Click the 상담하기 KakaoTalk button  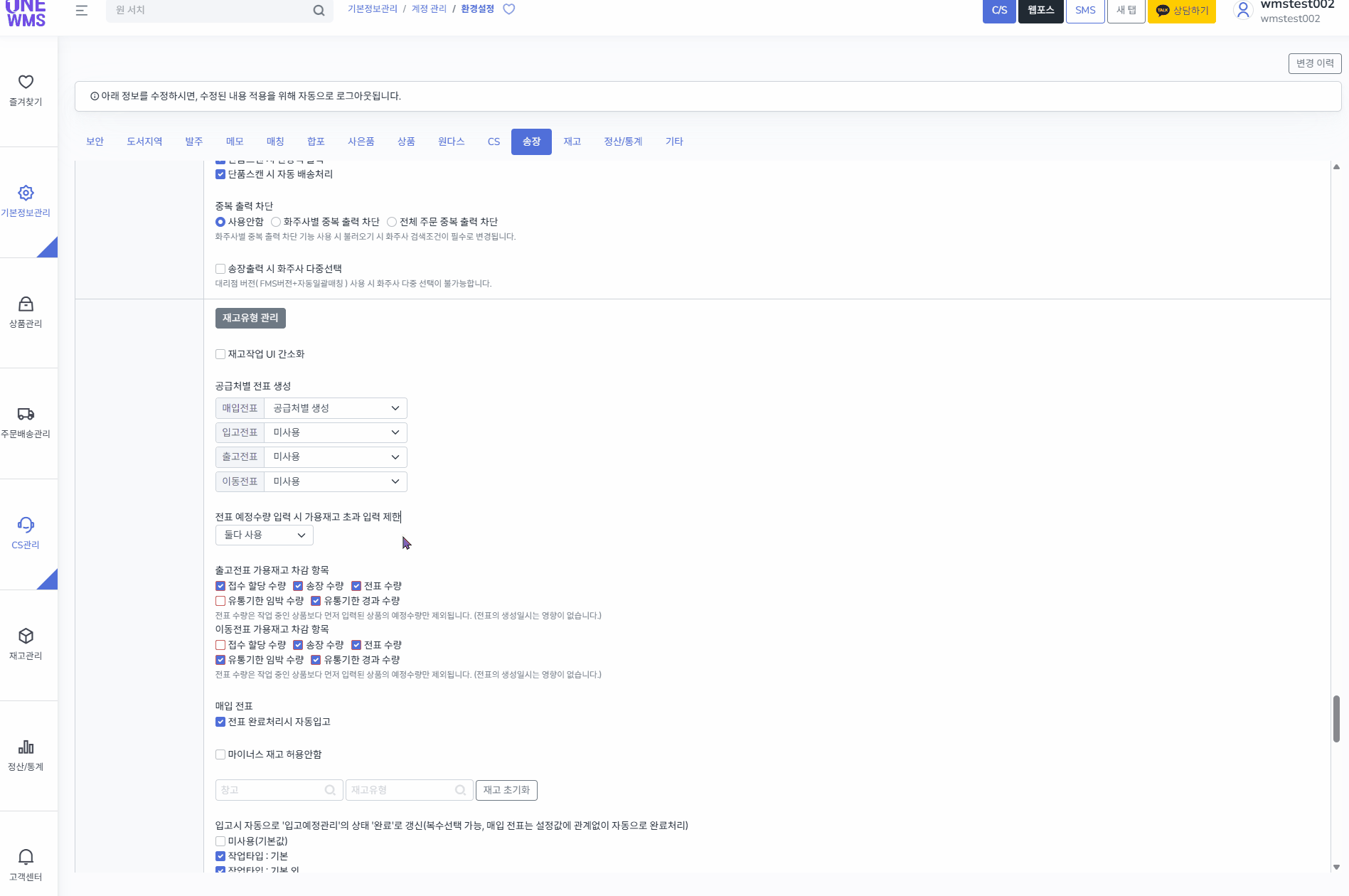1182,10
